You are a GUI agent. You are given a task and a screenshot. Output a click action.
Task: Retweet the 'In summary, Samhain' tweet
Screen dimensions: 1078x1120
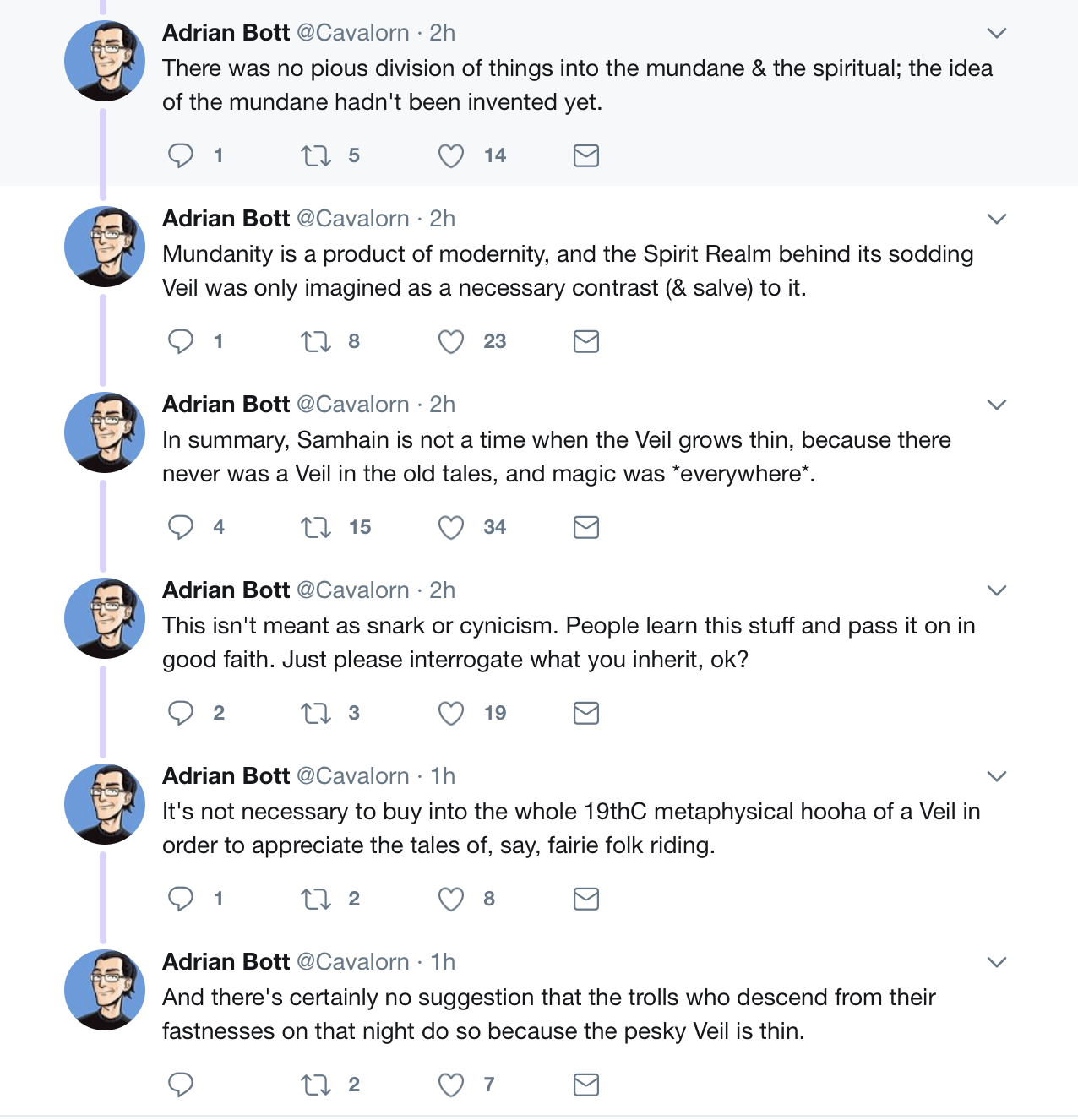(x=316, y=527)
